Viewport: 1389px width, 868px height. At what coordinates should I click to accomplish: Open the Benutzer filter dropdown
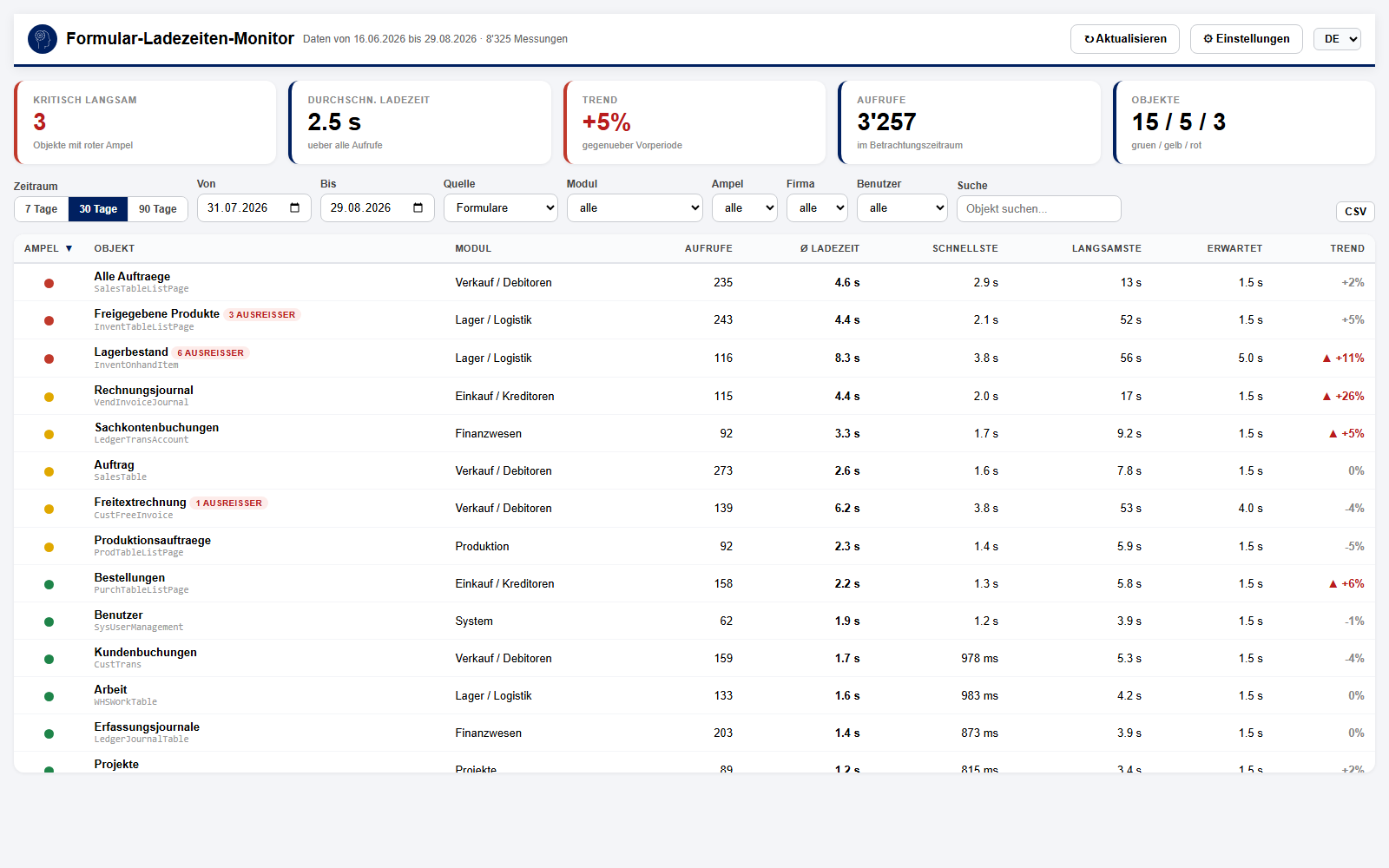coord(902,208)
